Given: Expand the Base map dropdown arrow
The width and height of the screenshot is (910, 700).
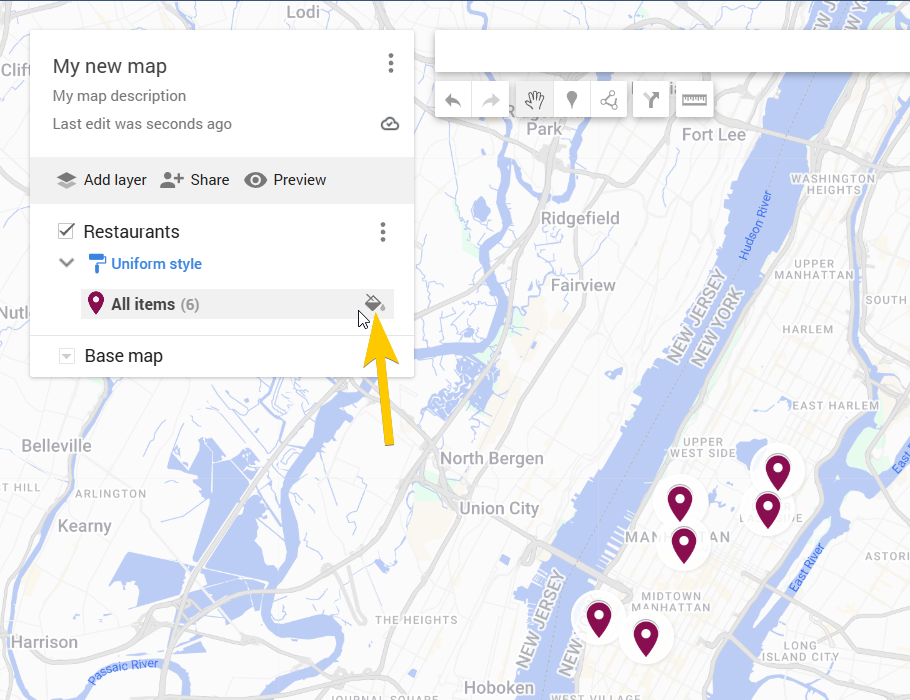Looking at the screenshot, I should tap(67, 356).
